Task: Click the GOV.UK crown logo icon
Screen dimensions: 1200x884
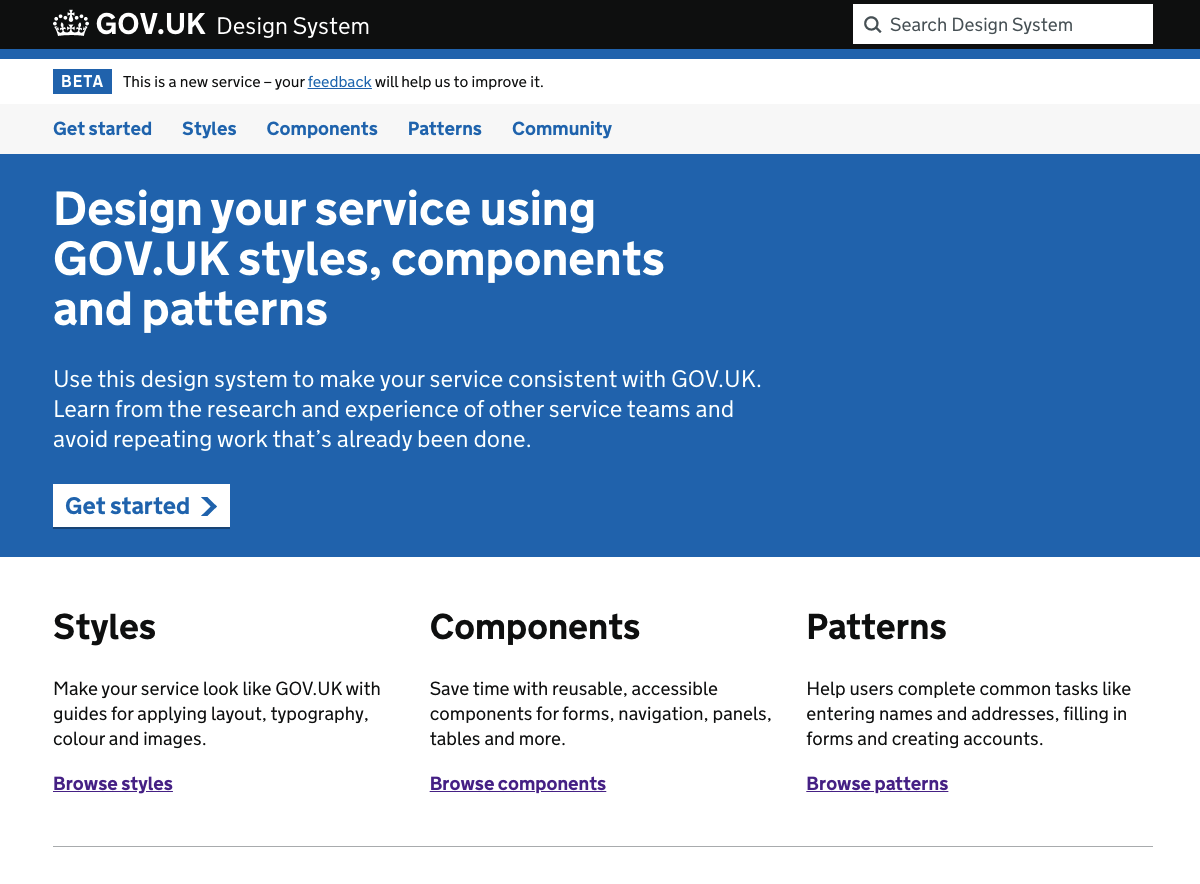Action: tap(71, 24)
